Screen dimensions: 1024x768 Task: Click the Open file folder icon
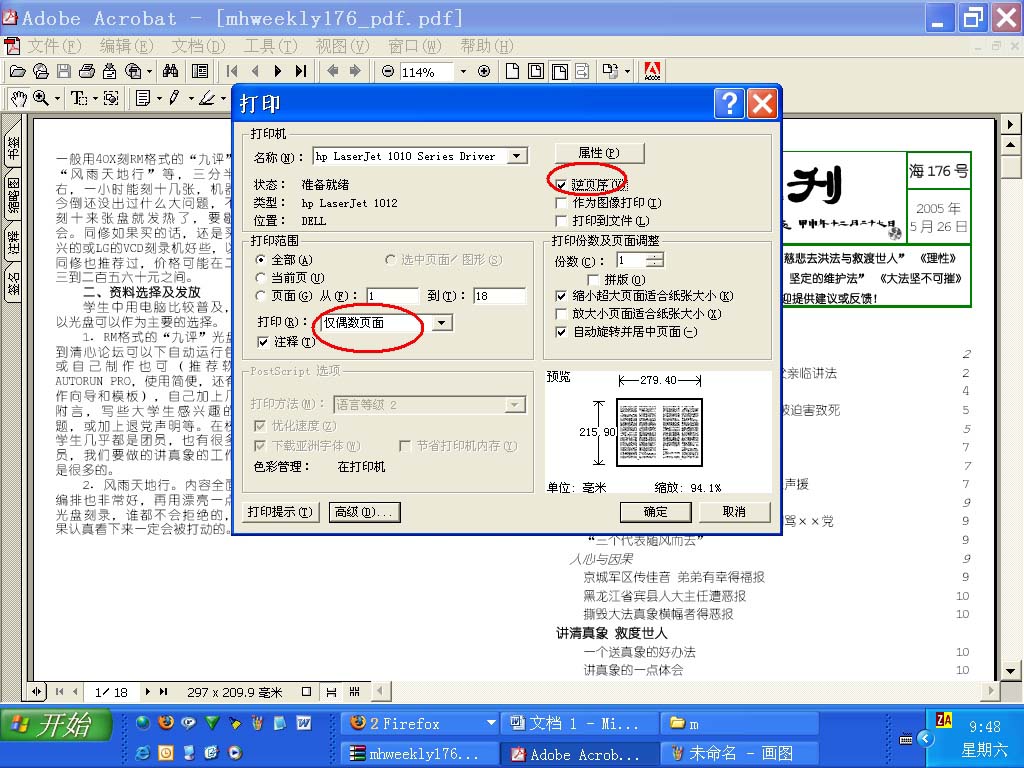point(17,71)
